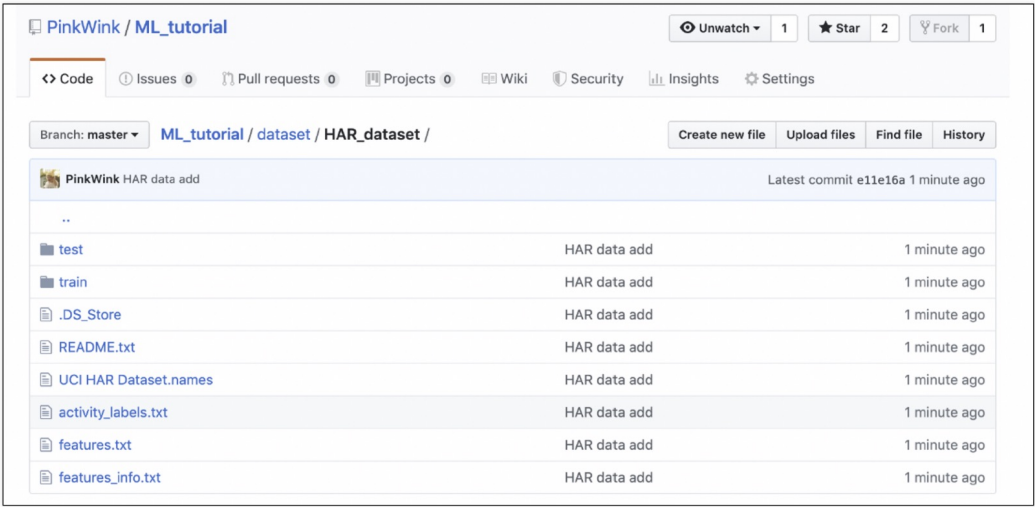Click 1 minute ago in features_info.txt row
This screenshot has height=507, width=1035.
(945, 477)
